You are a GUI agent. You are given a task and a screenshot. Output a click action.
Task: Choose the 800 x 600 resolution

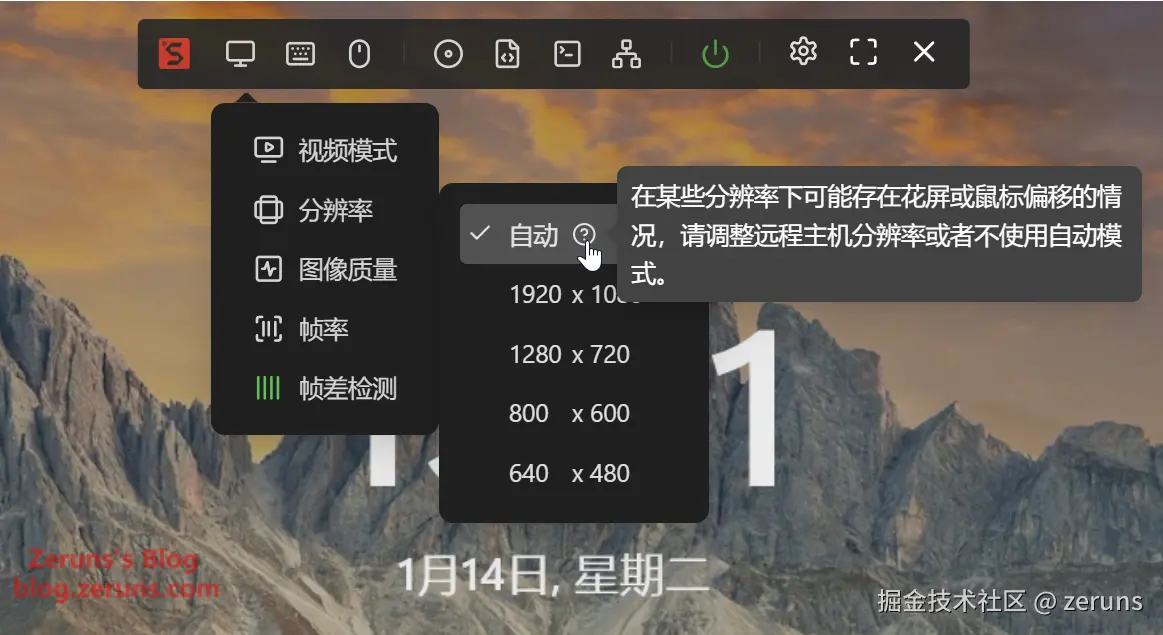[570, 413]
